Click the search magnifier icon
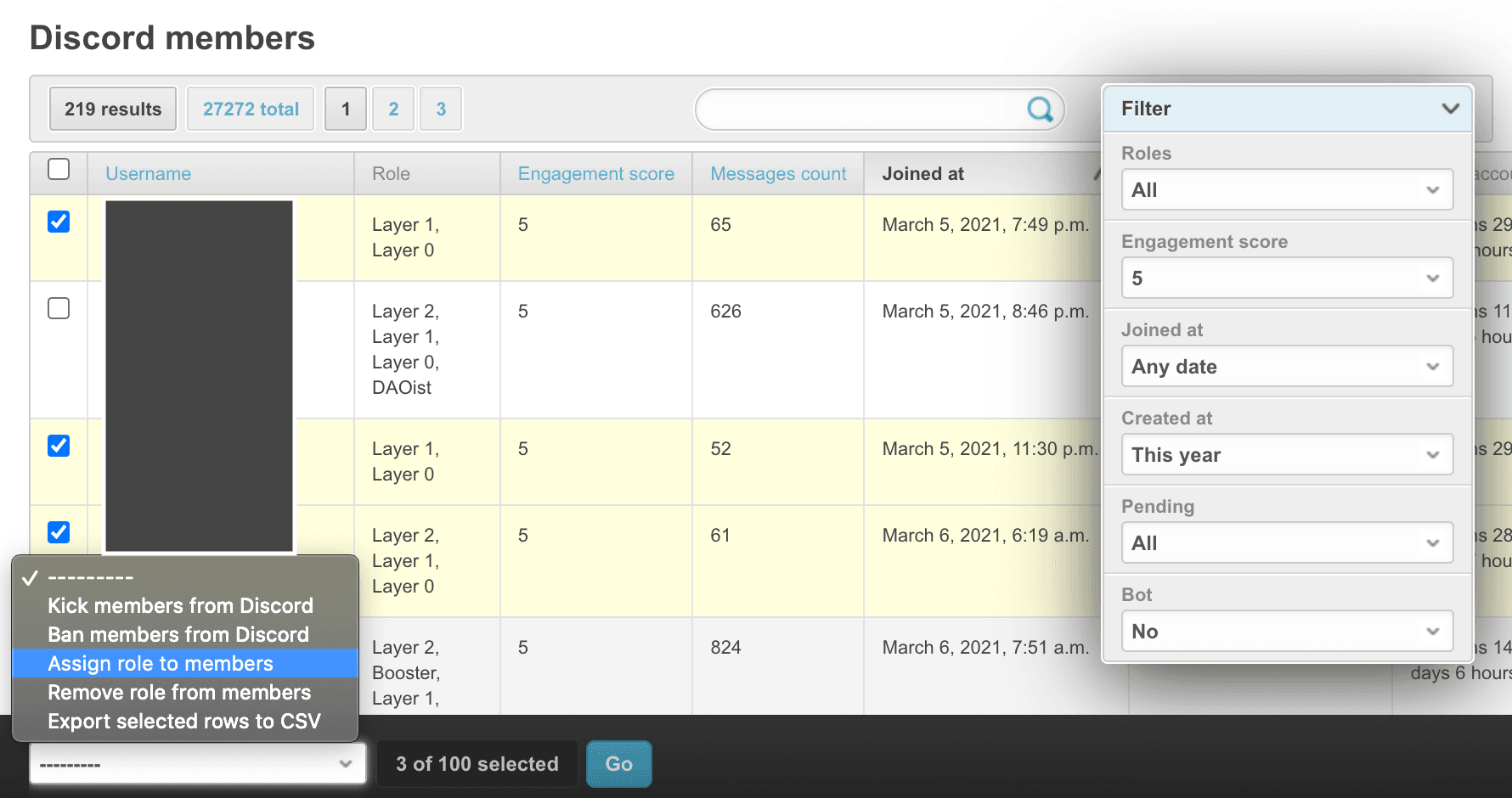1512x798 pixels. pos(1040,109)
